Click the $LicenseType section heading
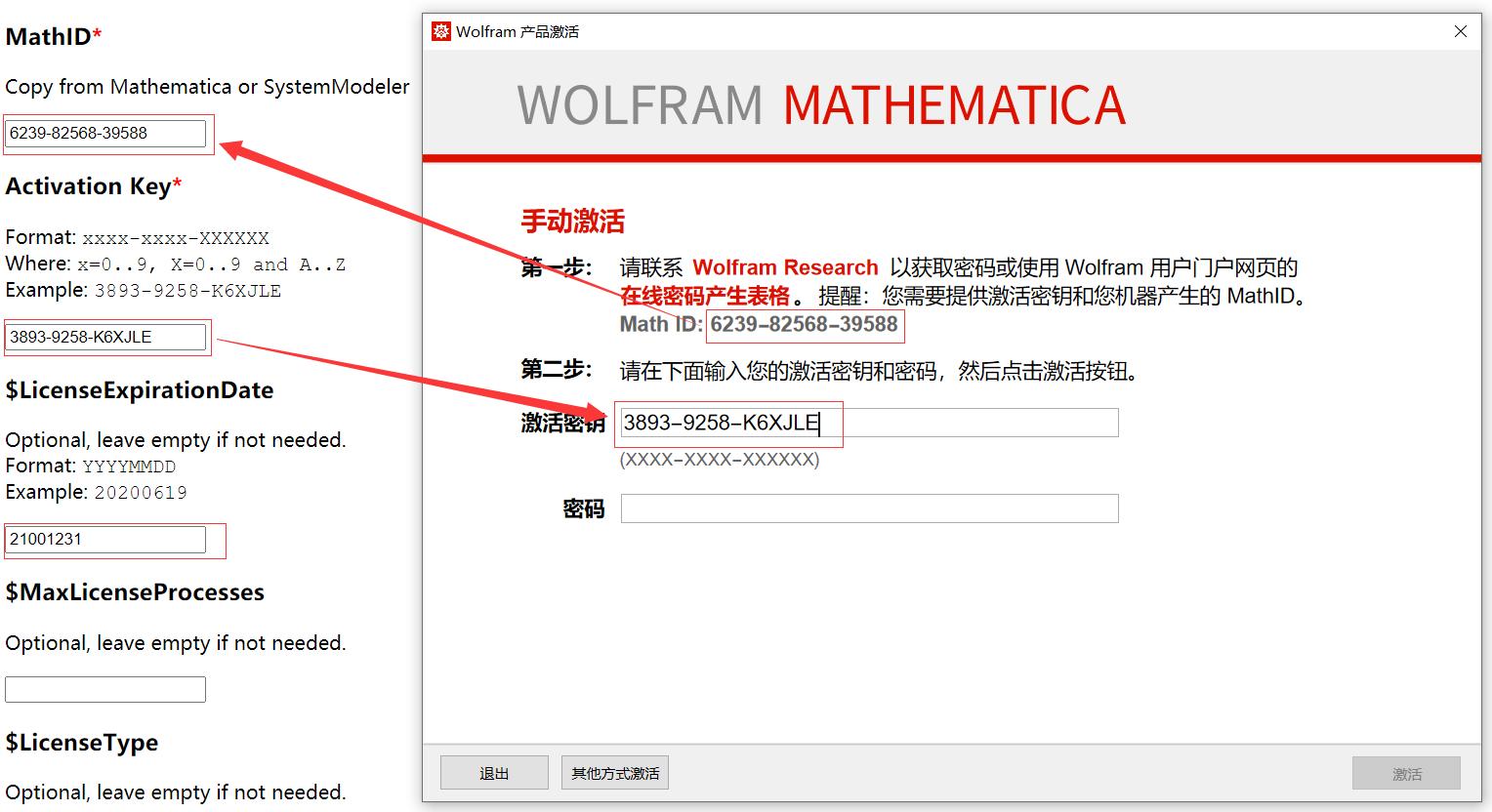Viewport: 1492px width, 812px height. [x=81, y=742]
